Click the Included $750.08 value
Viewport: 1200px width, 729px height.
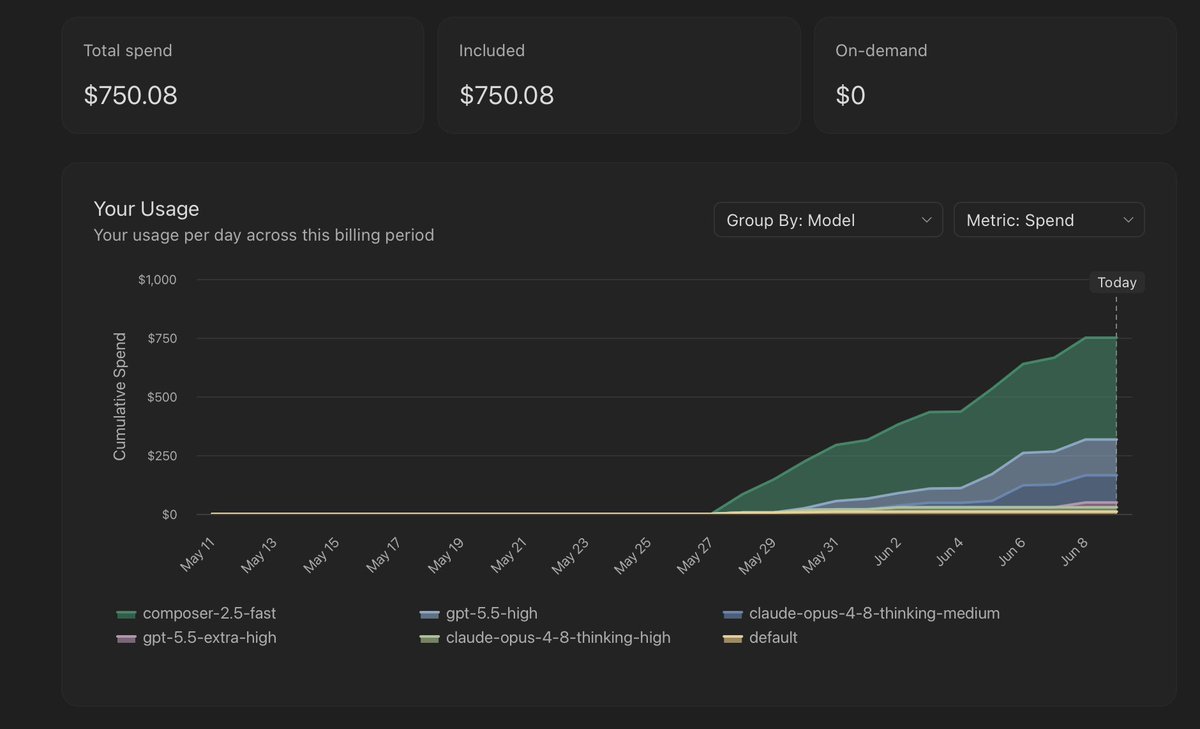[506, 95]
